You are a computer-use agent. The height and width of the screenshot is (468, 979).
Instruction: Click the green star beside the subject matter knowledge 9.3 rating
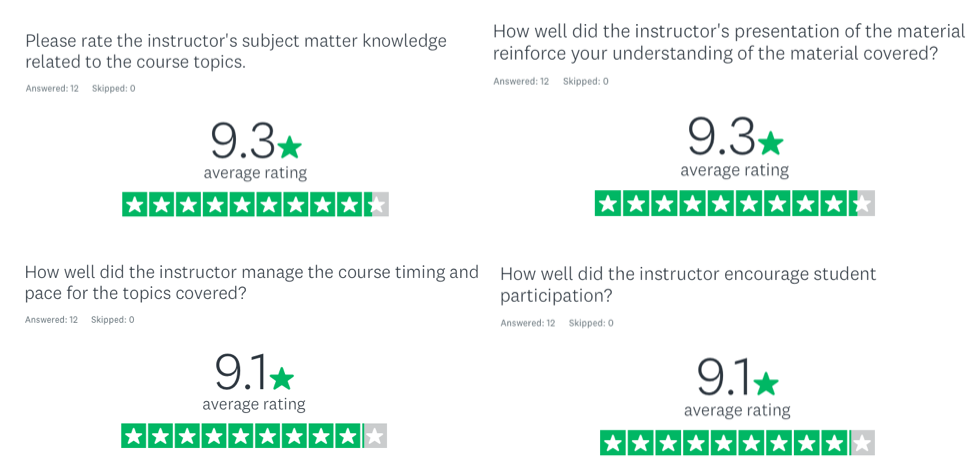289,147
